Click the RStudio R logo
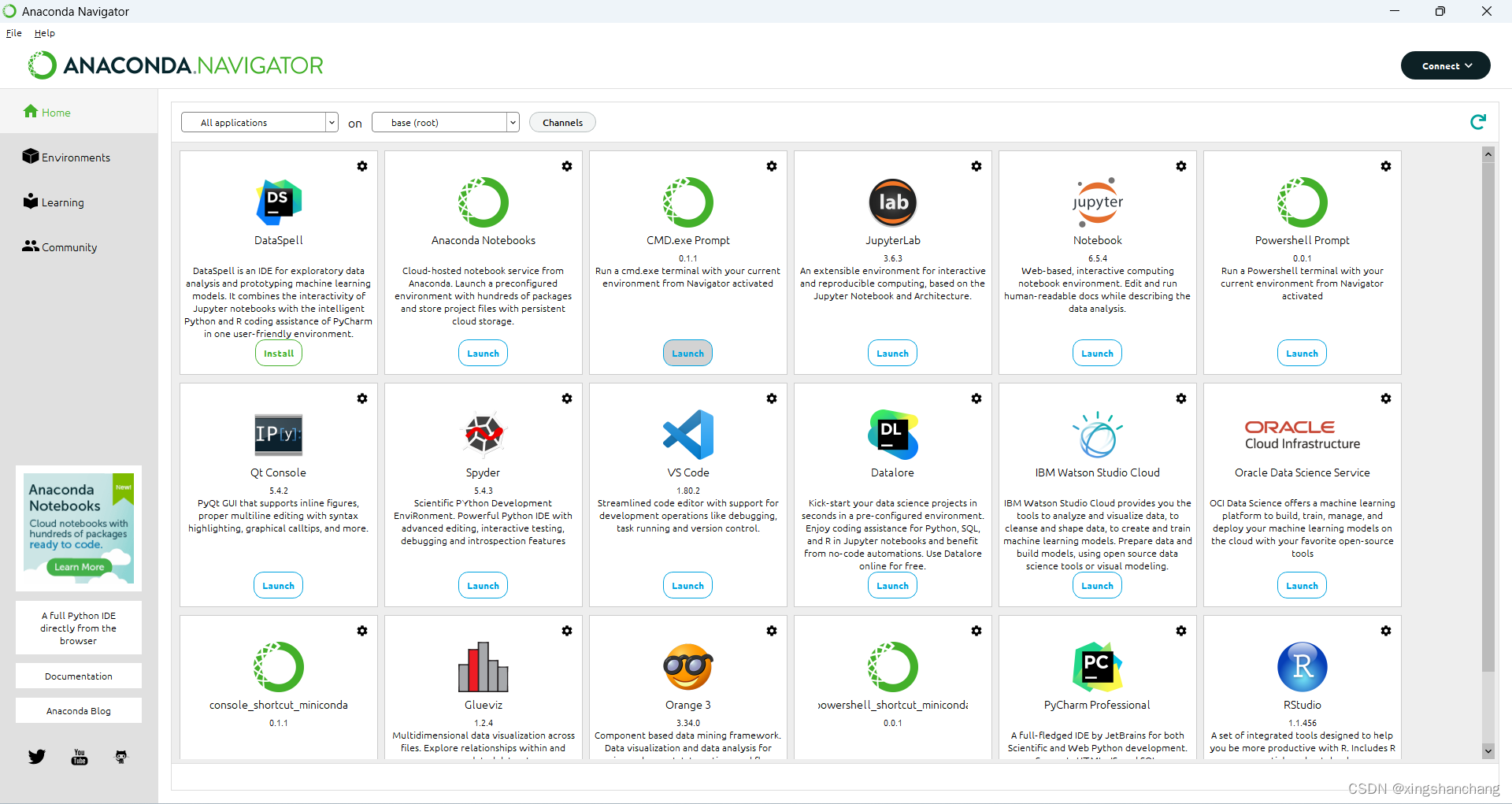This screenshot has width=1512, height=804. (x=1303, y=667)
